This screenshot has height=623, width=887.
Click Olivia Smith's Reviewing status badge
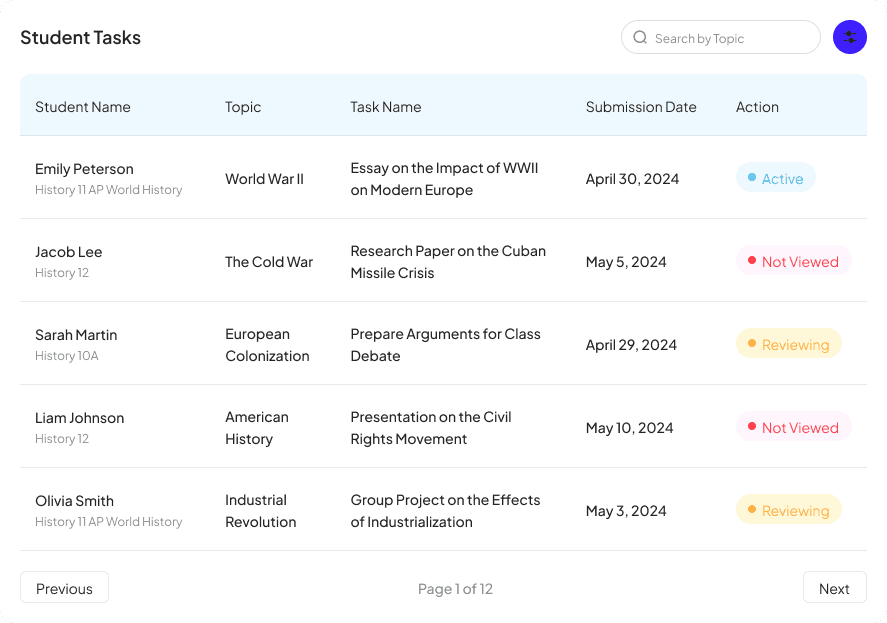tap(789, 511)
